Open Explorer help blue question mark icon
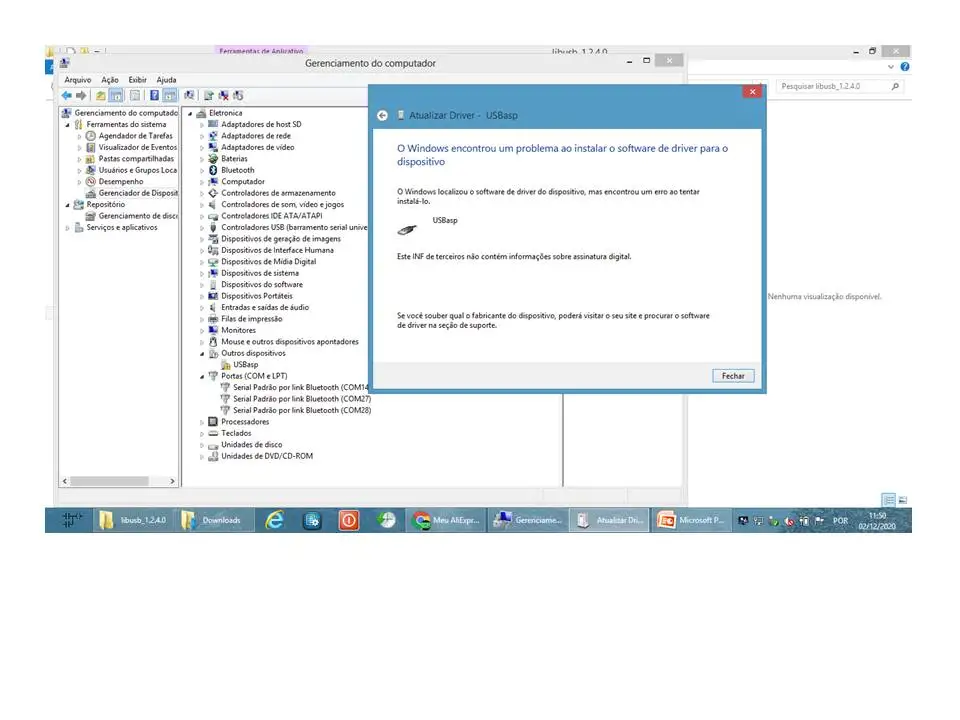The image size is (960, 720). click(x=905, y=67)
